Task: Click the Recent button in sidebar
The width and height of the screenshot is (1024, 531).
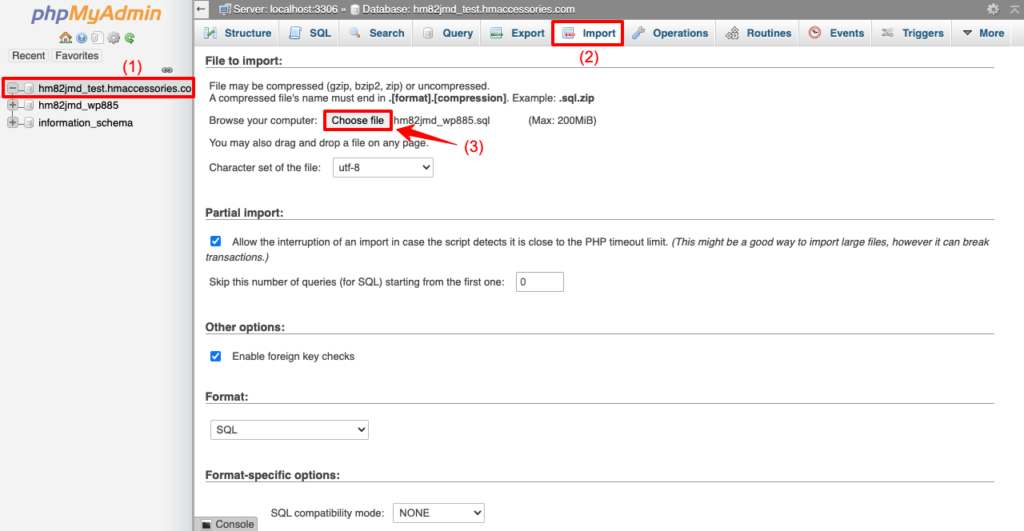Action: coord(28,56)
